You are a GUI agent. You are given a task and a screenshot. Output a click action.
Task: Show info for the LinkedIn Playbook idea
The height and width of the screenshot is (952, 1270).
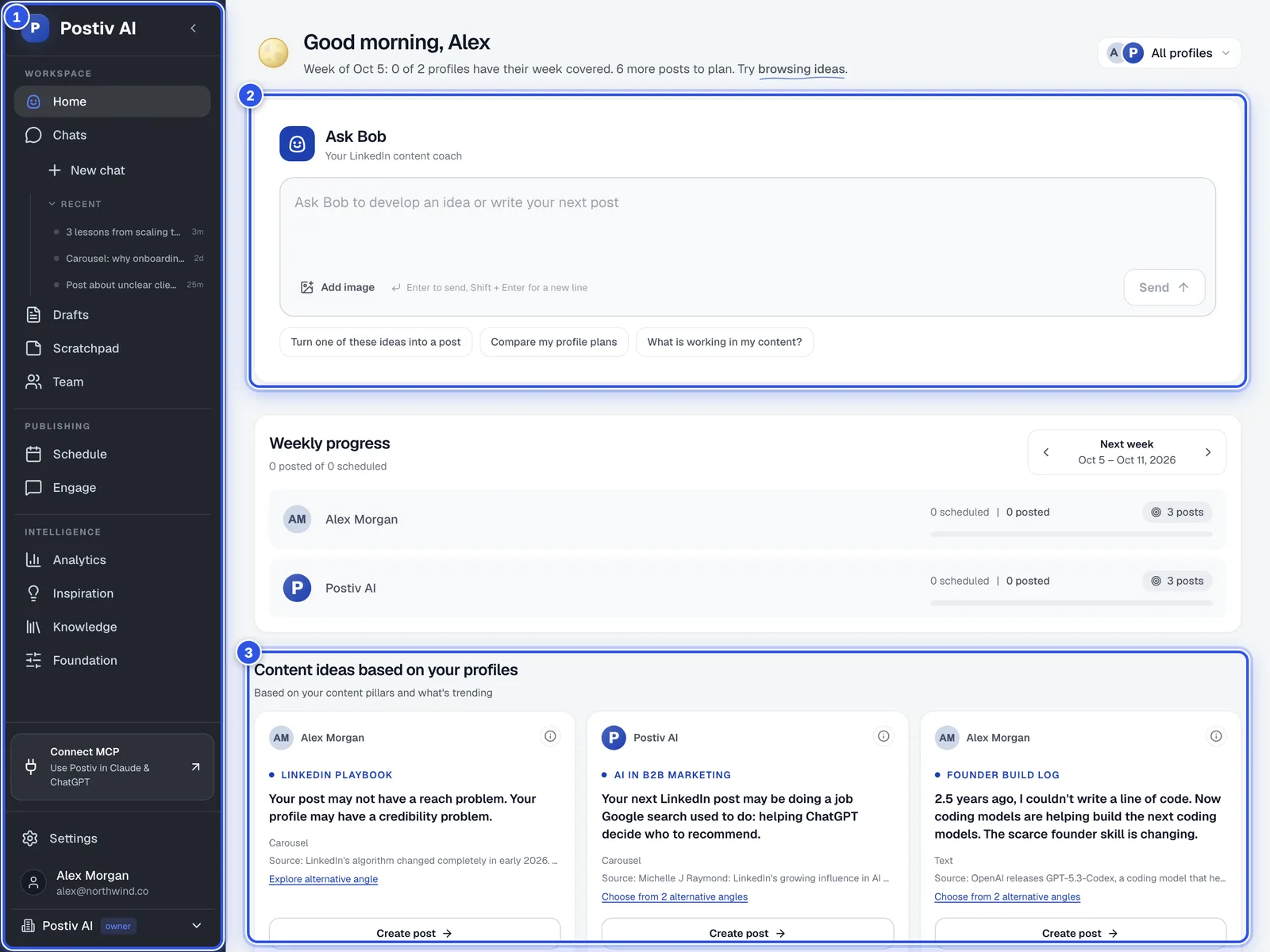pyautogui.click(x=550, y=736)
